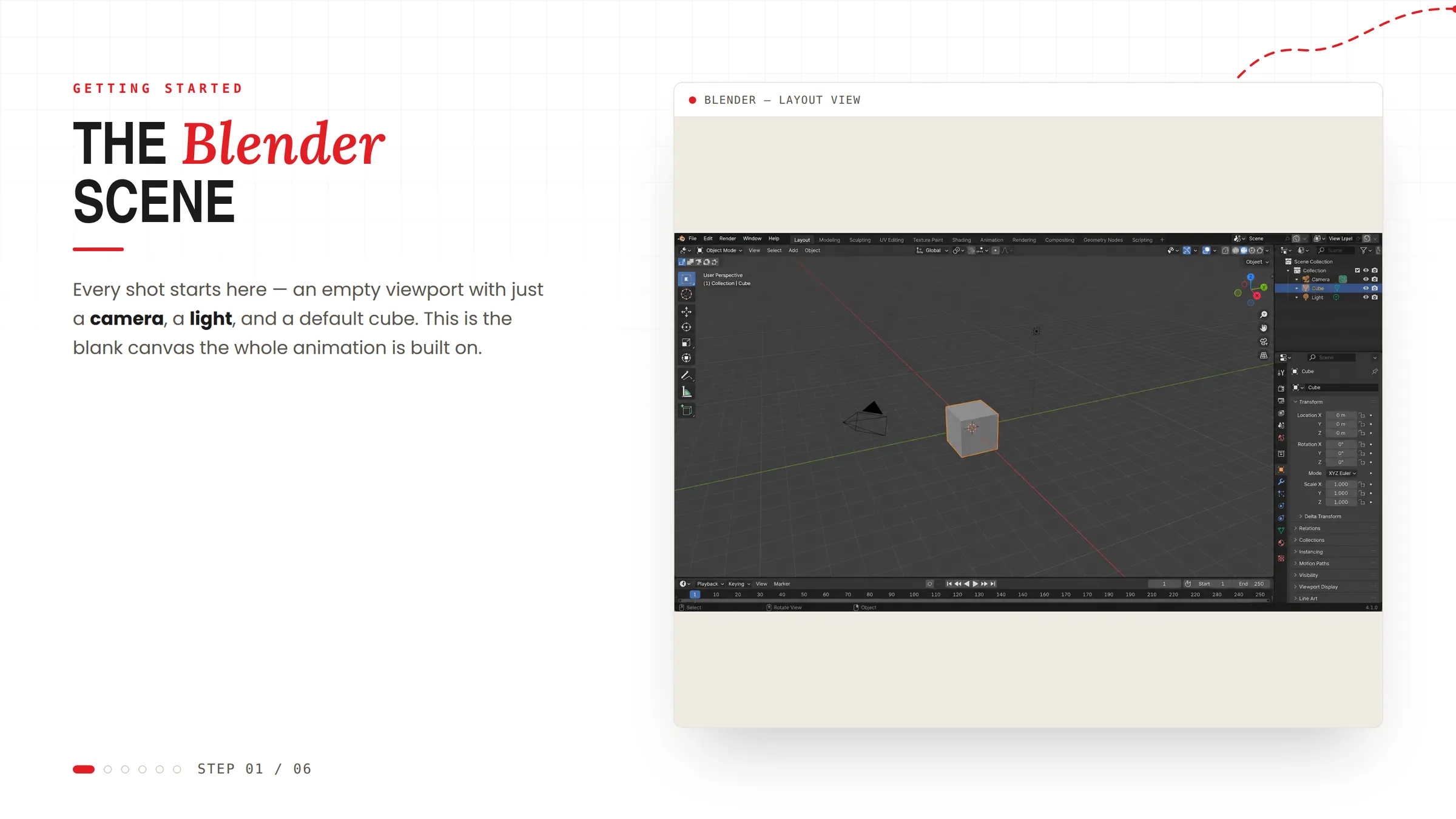Hide Camera in viewport via eye icon

point(1366,280)
